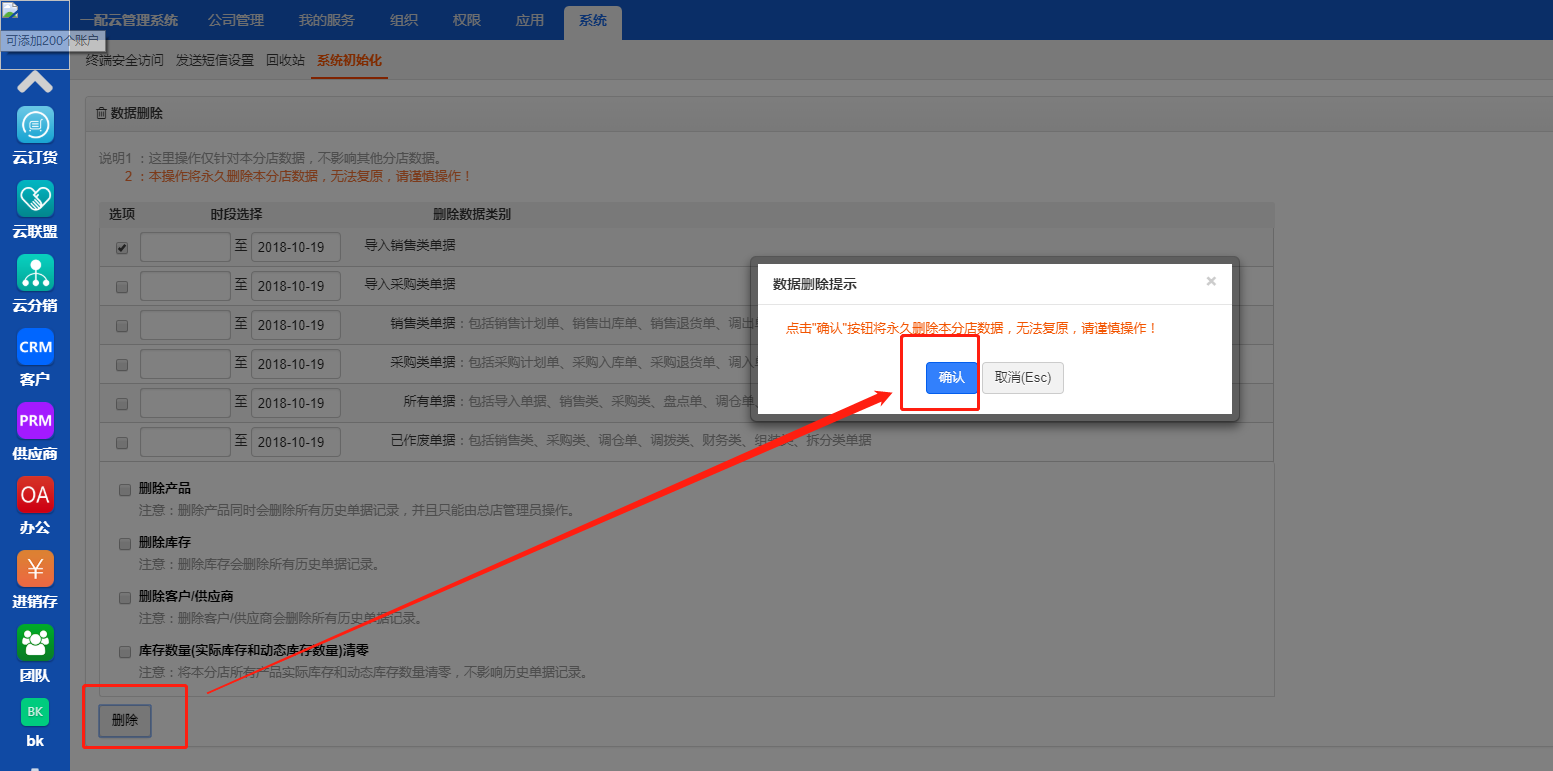Click start date field for 导入销售类单据
Viewport: 1553px width, 771px height.
[185, 247]
